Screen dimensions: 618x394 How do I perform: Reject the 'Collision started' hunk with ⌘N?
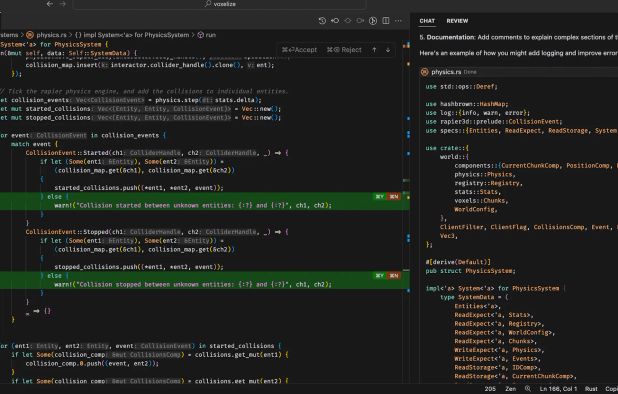[394, 197]
